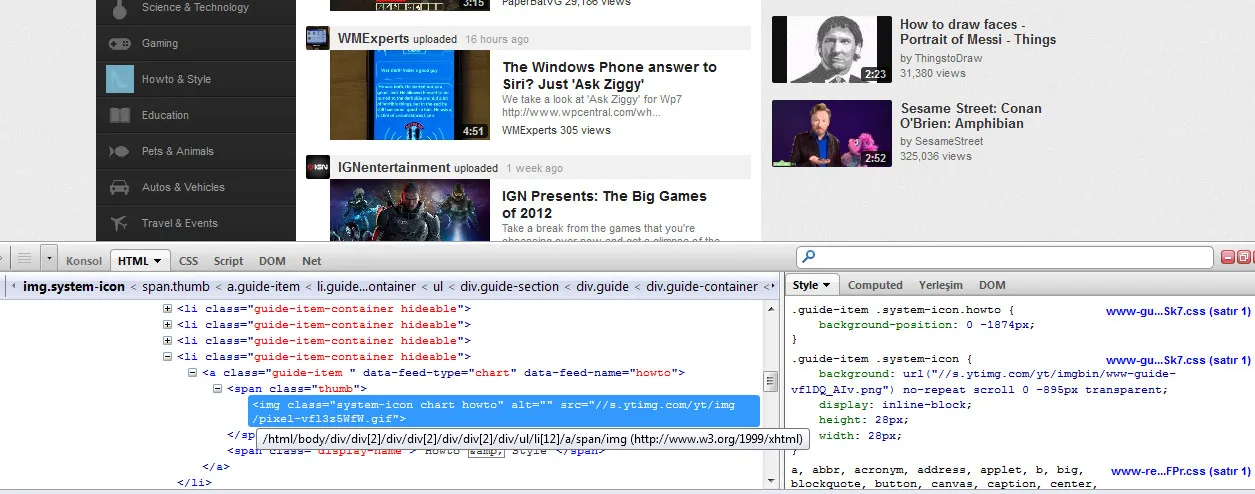The width and height of the screenshot is (1255, 494).
Task: Open the DOM side tab next to Yerleşim
Action: [x=992, y=285]
